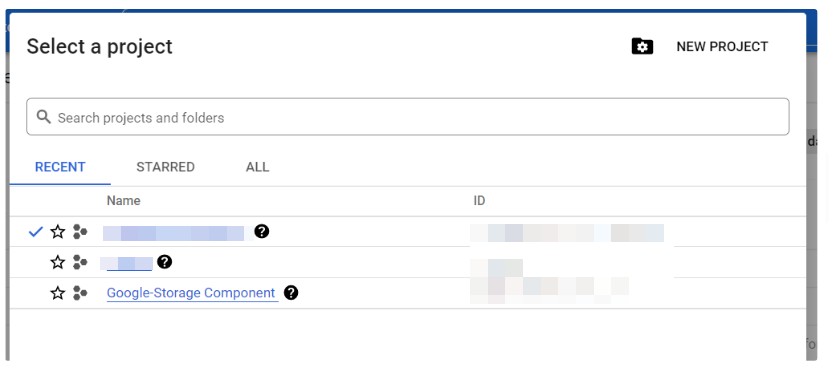Click the ID column header

coord(479,201)
